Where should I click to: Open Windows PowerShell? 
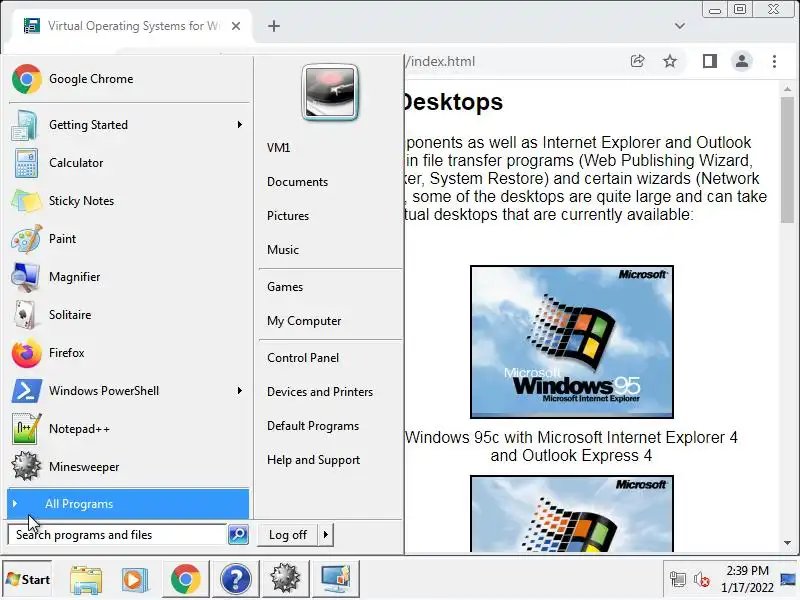click(x=128, y=391)
